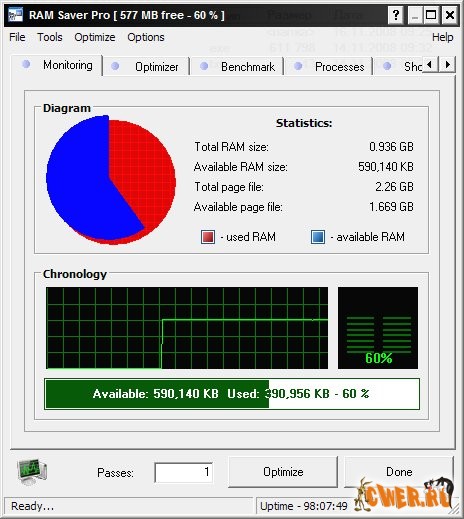
Task: Click the RAM Saver Pro title bar icon
Action: tap(16, 15)
